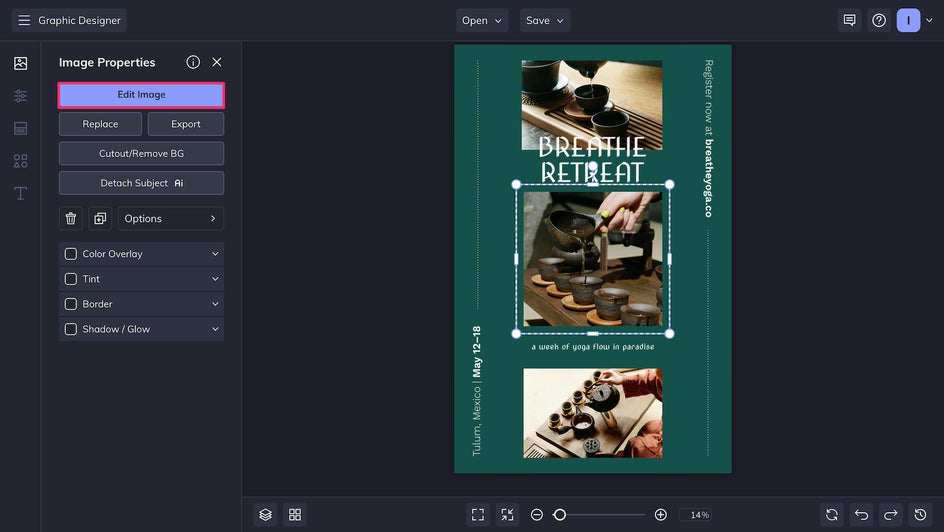Open the Open dropdown menu
The width and height of the screenshot is (944, 532).
tap(483, 20)
